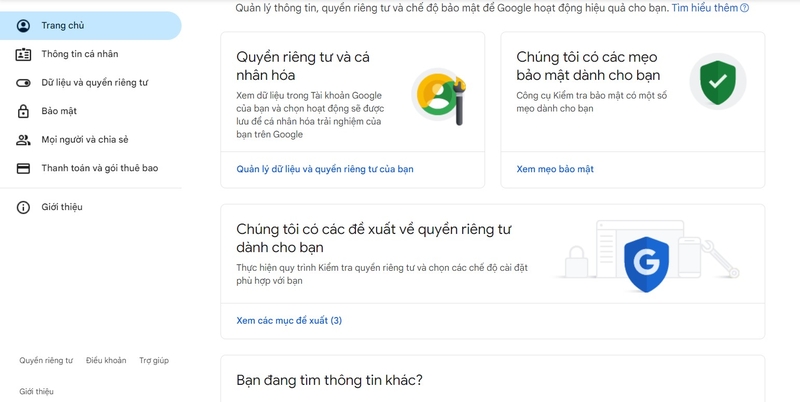Click the Mọi người và chia sẻ people icon
The image size is (800, 402).
[23, 140]
